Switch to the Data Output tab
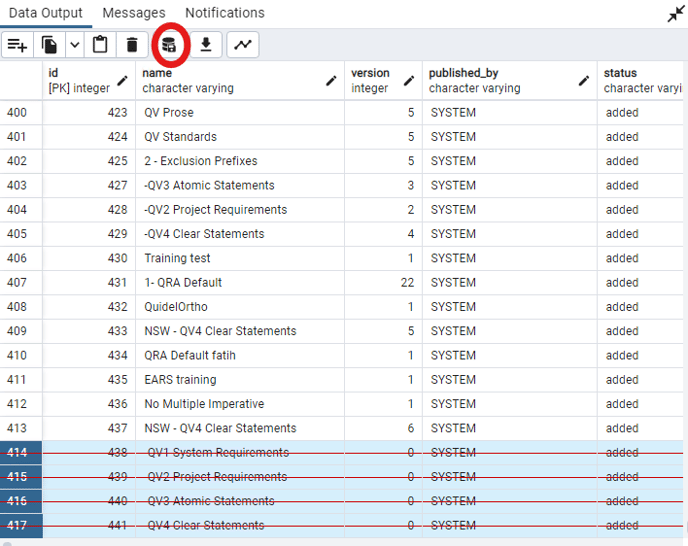The image size is (688, 546). [x=46, y=13]
